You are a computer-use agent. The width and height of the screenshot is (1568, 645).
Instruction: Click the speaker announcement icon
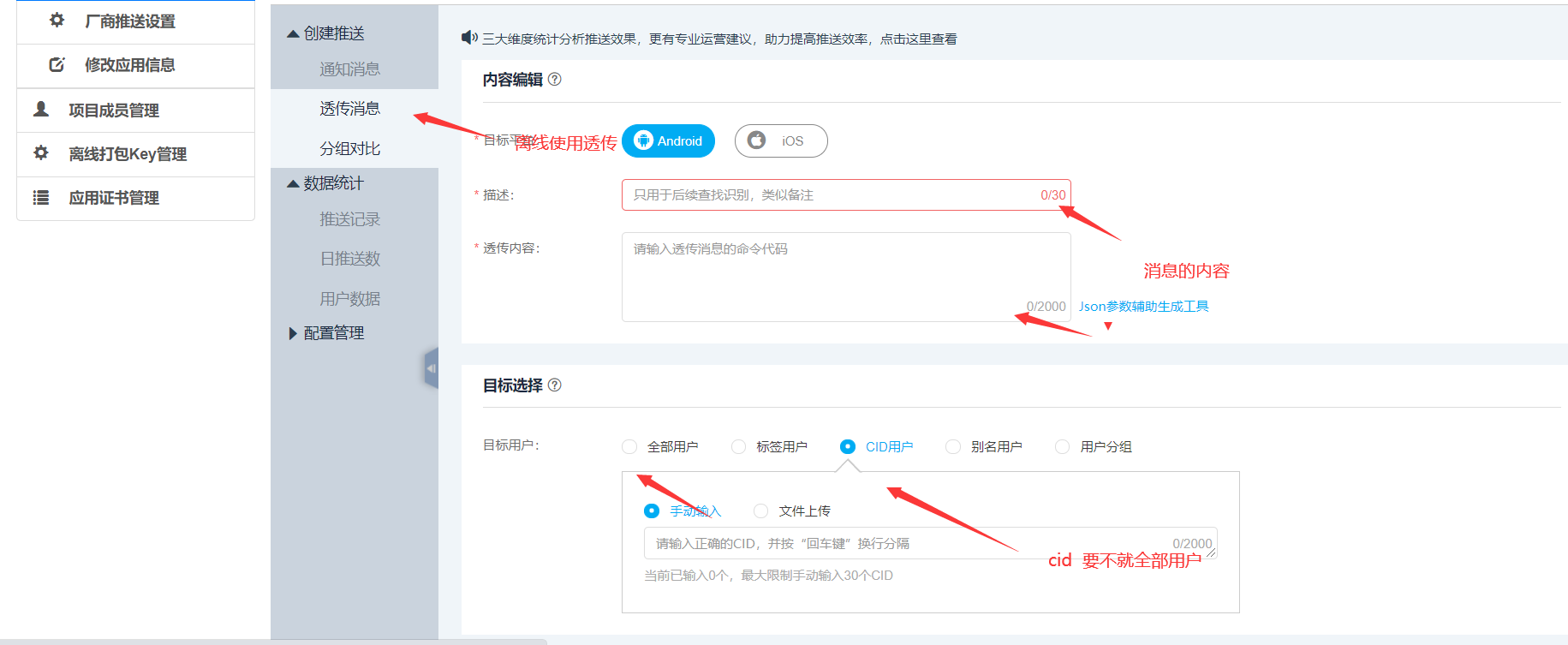tap(469, 38)
